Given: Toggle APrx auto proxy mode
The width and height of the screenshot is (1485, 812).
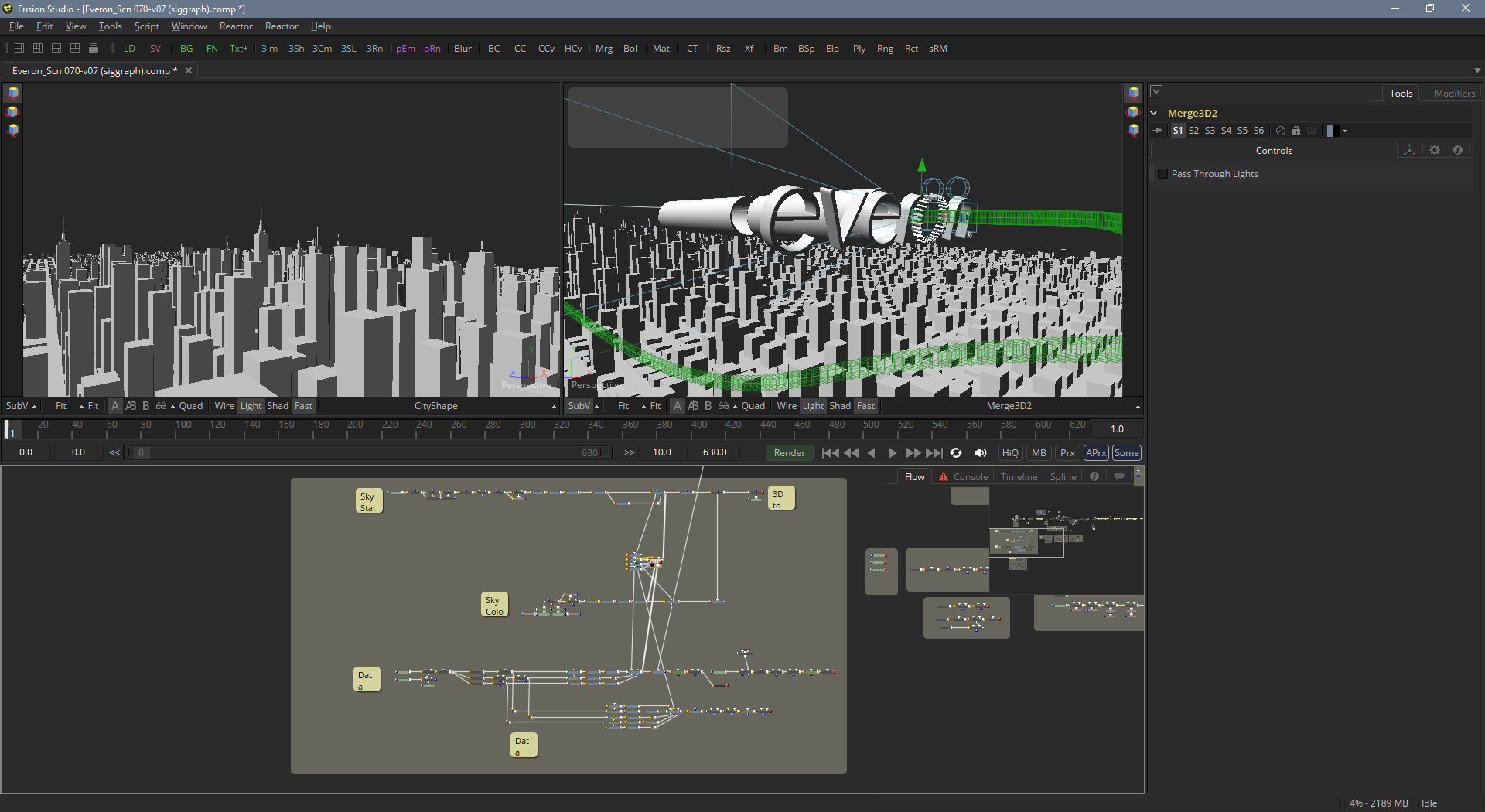Looking at the screenshot, I should [1096, 453].
